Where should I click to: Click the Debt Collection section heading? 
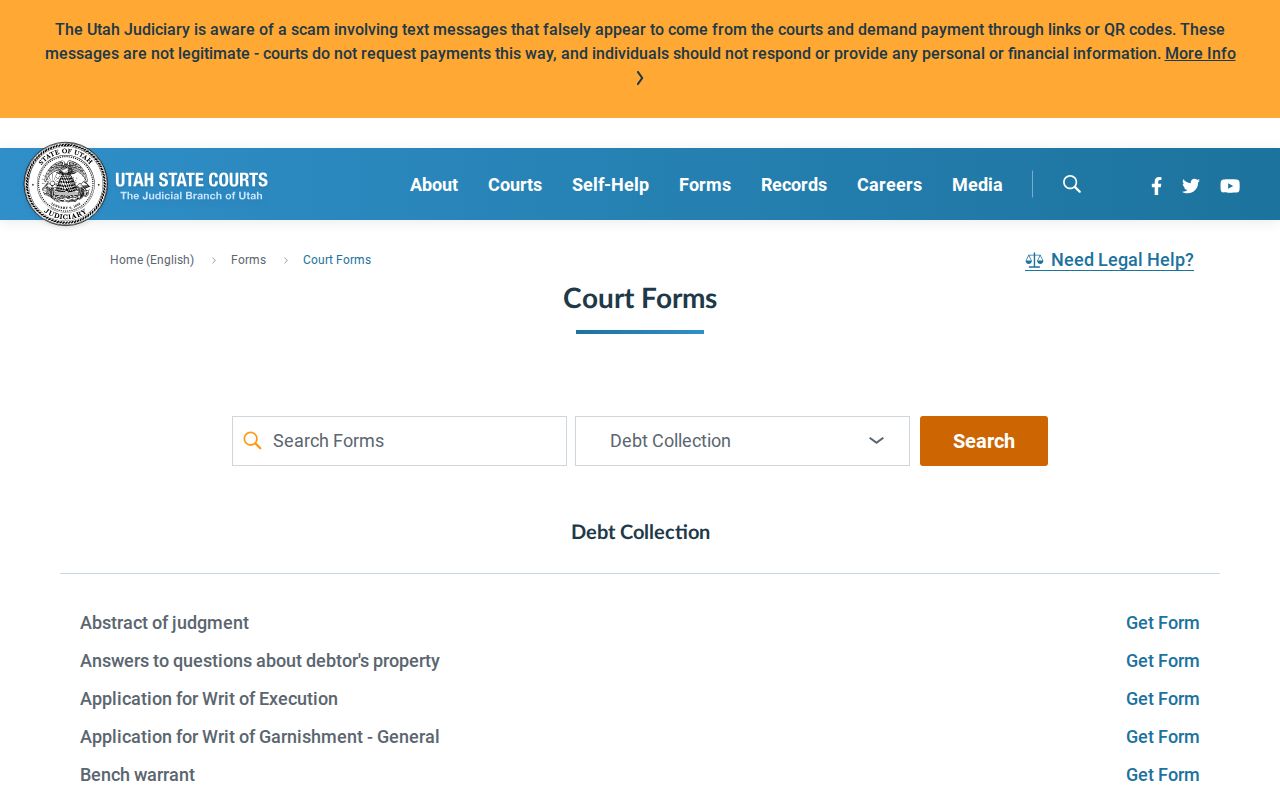click(x=640, y=532)
